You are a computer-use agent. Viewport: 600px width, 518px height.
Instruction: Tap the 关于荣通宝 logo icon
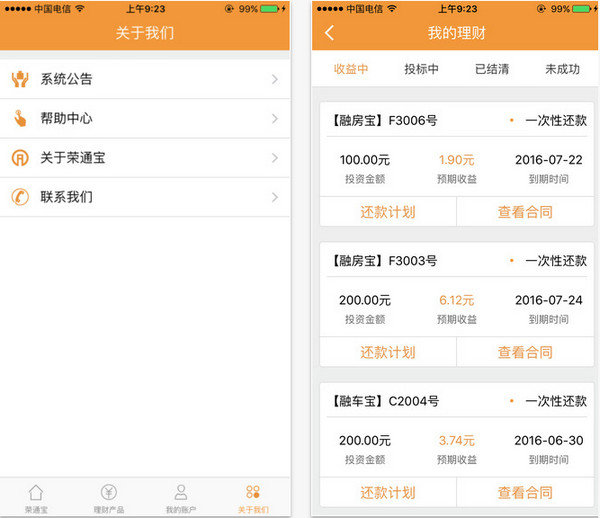click(x=20, y=158)
